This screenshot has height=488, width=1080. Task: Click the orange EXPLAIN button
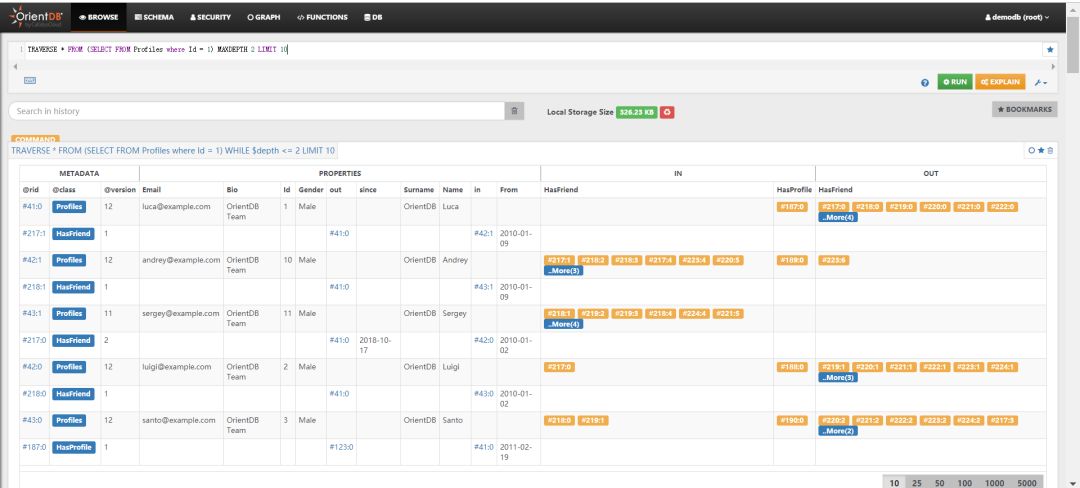tap(1000, 82)
